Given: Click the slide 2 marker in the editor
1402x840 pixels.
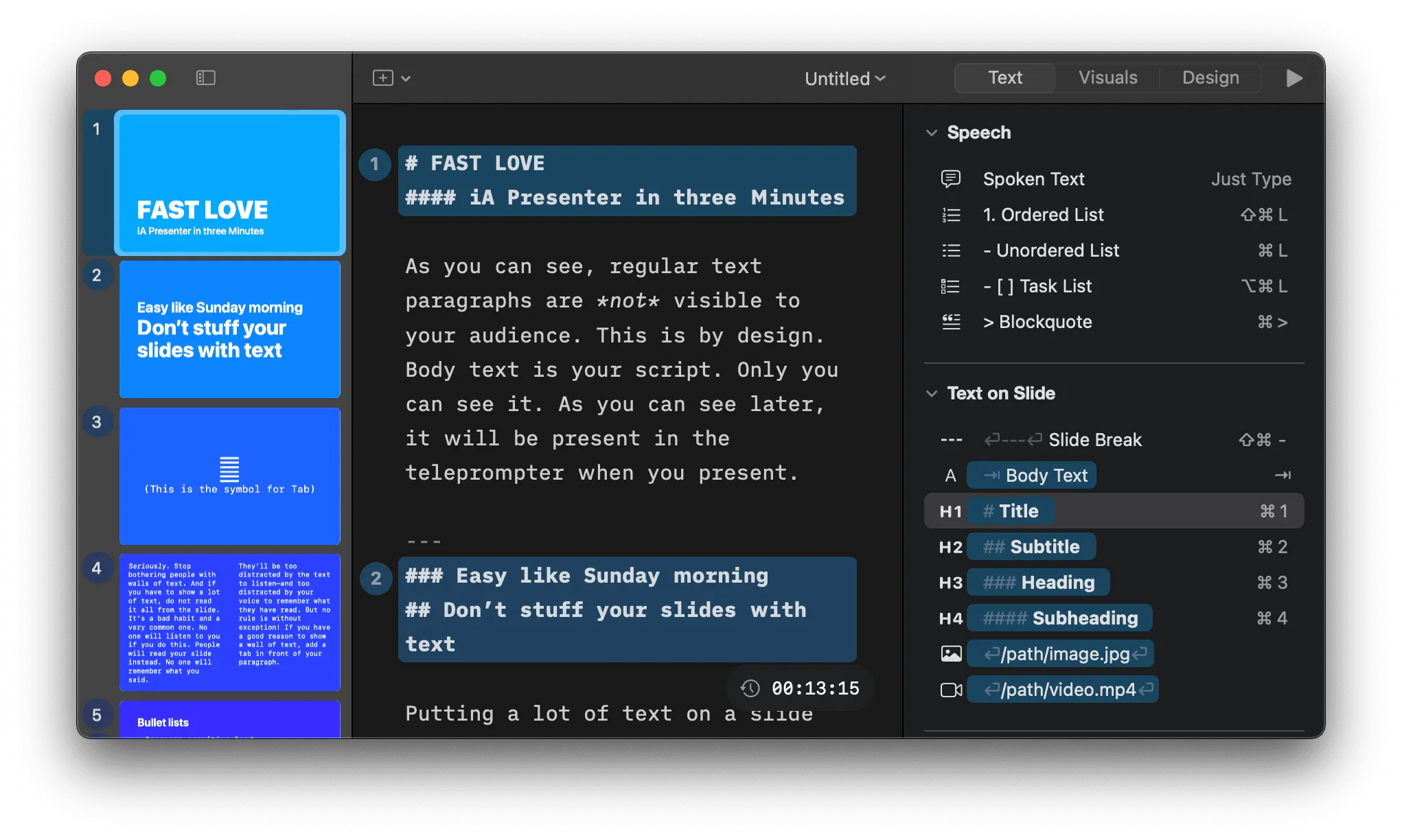Looking at the screenshot, I should point(376,579).
